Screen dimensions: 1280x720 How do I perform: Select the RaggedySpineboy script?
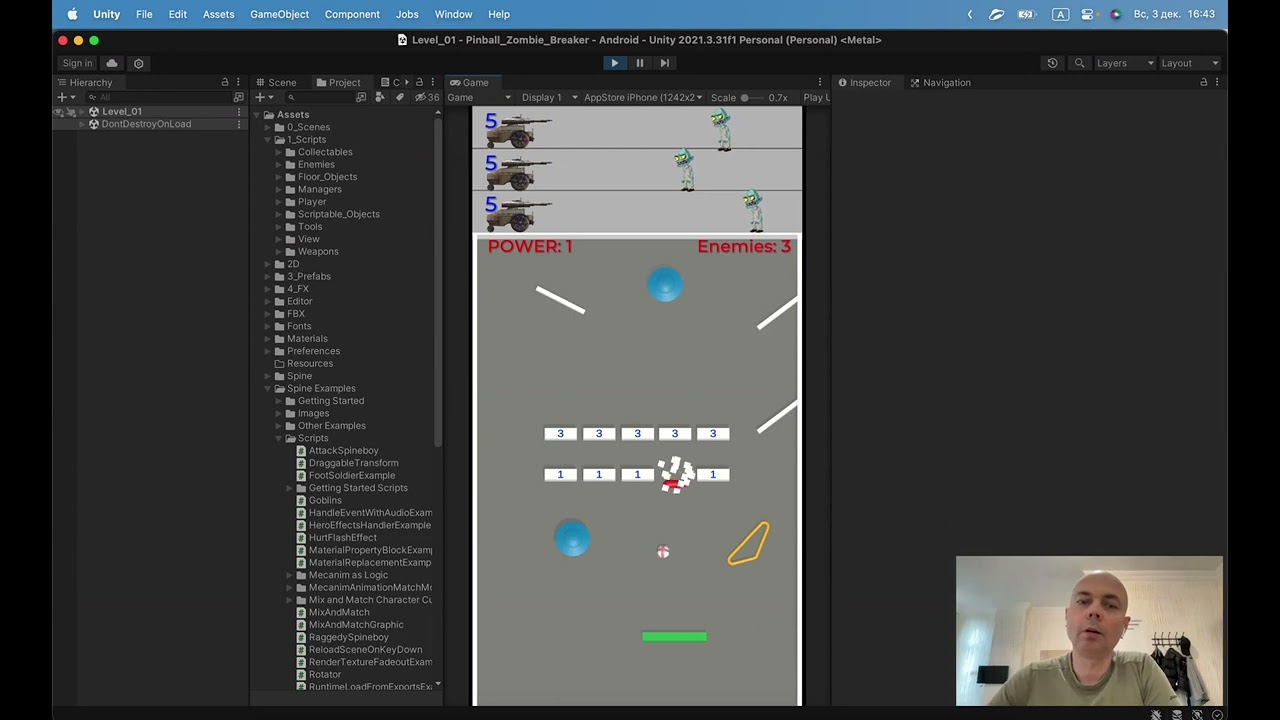pos(348,637)
